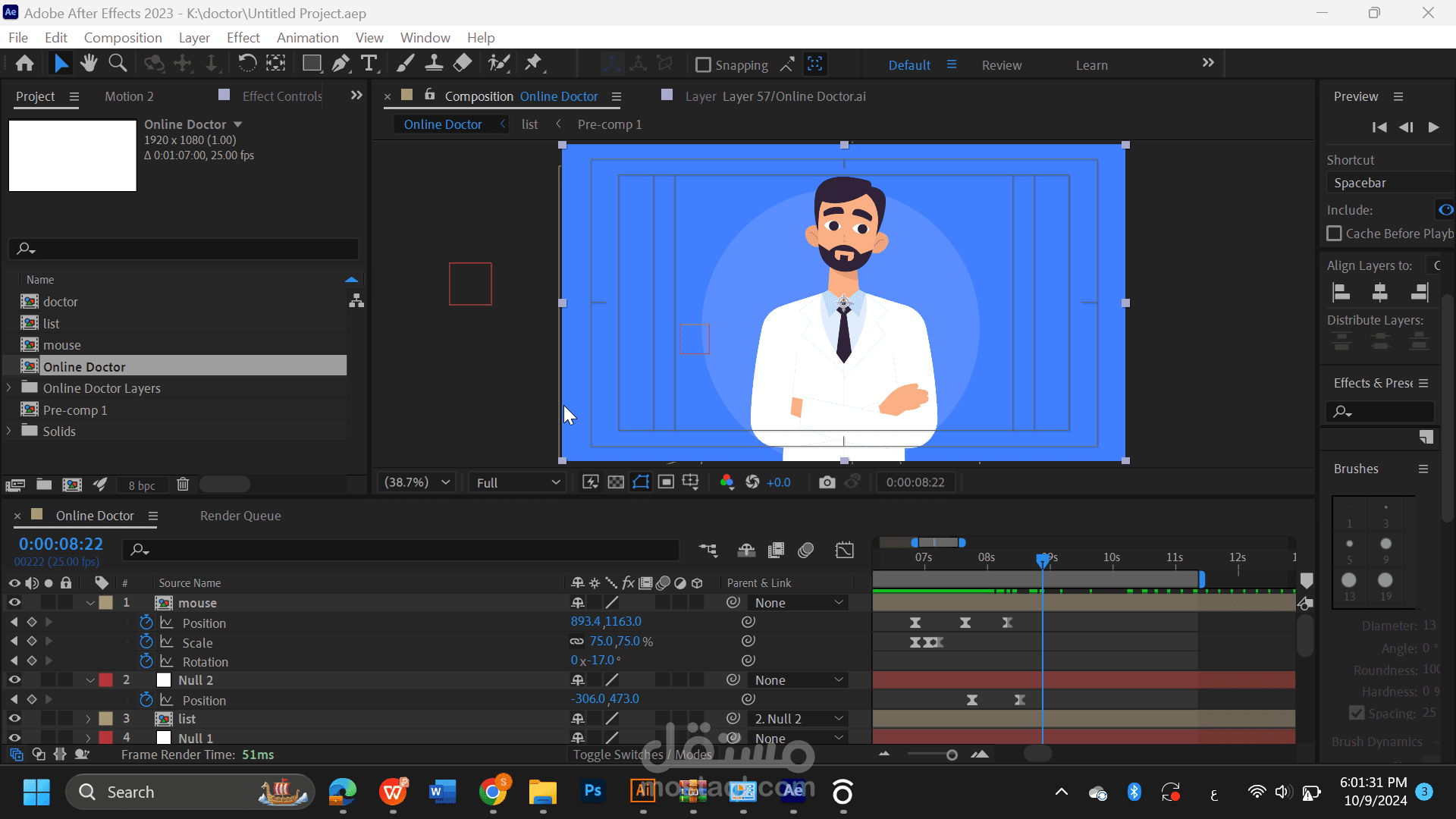Click Toggle Switches / Modes button
Viewport: 1456px width, 819px height.
[x=642, y=755]
